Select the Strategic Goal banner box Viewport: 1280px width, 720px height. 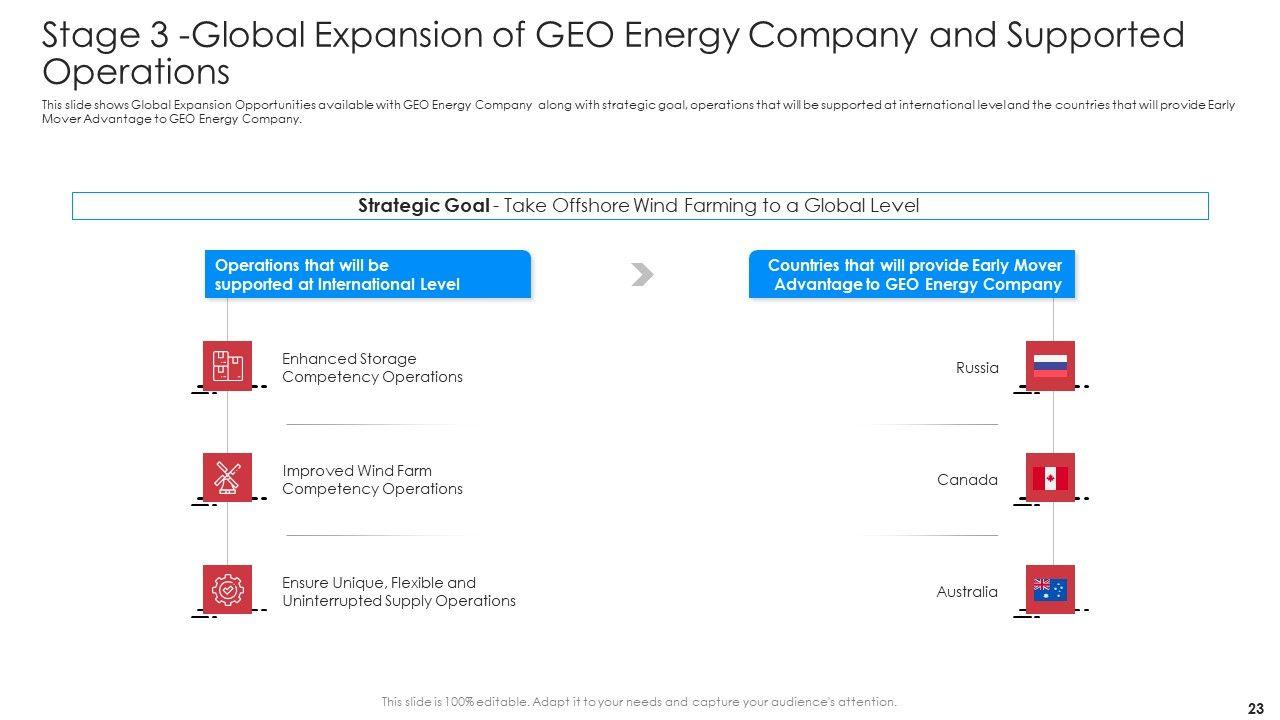pyautogui.click(x=640, y=206)
